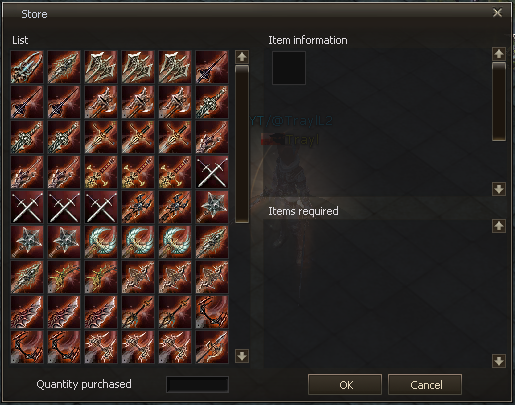Click the Item information scroll up arrow
The image size is (515, 405).
(499, 54)
